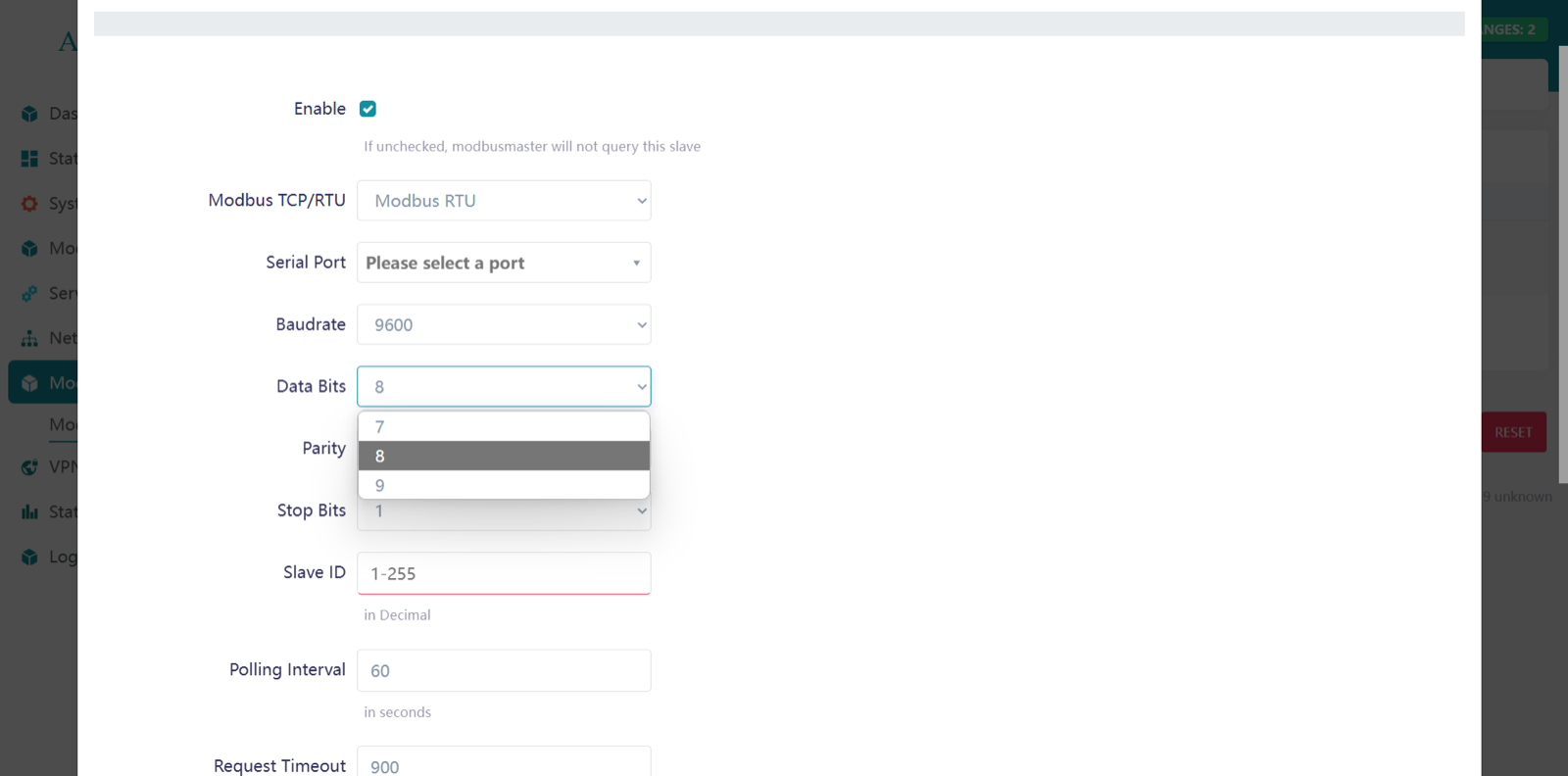Select the highlighted 8 data bits option

coord(504,456)
